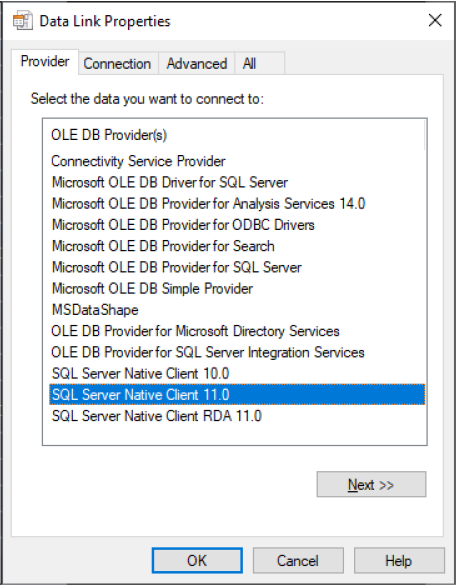
Task: Go to the Advanced tab
Action: tap(197, 63)
